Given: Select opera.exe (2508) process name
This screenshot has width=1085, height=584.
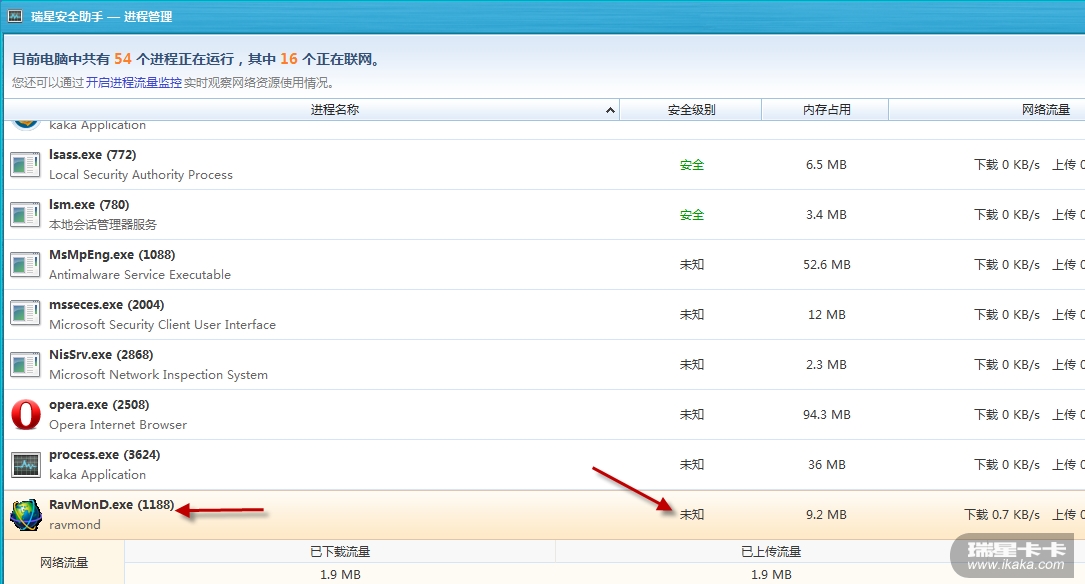Looking at the screenshot, I should click(x=99, y=405).
